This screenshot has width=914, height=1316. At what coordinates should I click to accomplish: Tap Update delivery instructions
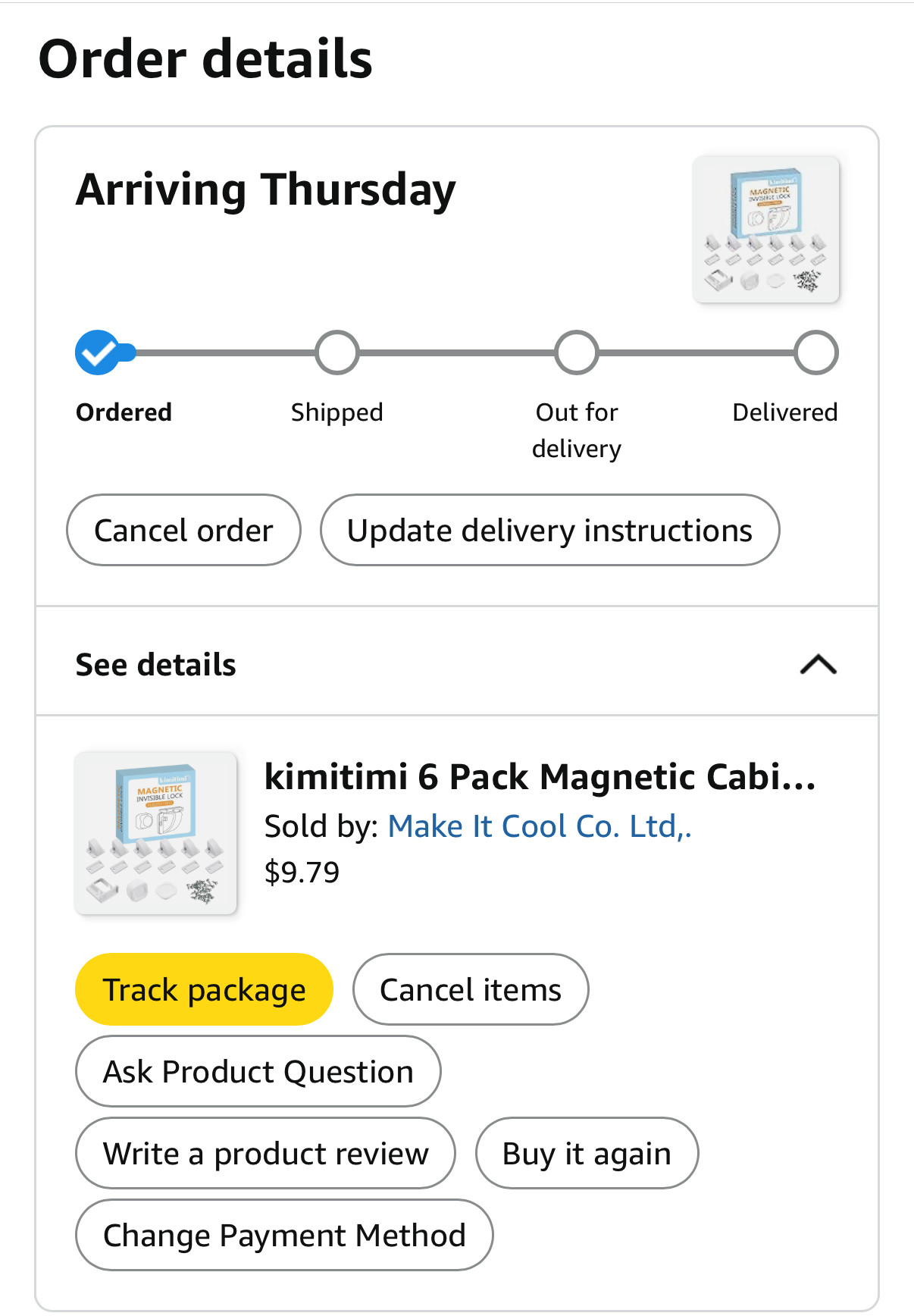pyautogui.click(x=549, y=531)
